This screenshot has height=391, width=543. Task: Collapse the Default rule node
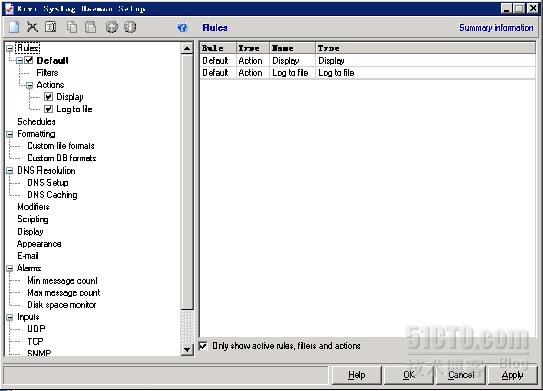[x=19, y=61]
